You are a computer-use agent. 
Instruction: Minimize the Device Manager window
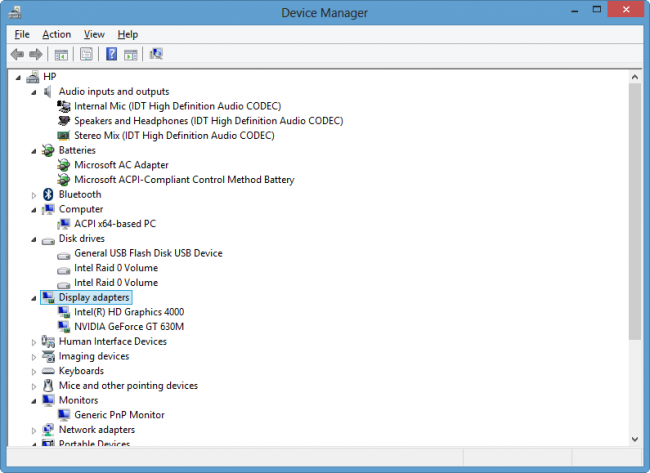tap(575, 11)
